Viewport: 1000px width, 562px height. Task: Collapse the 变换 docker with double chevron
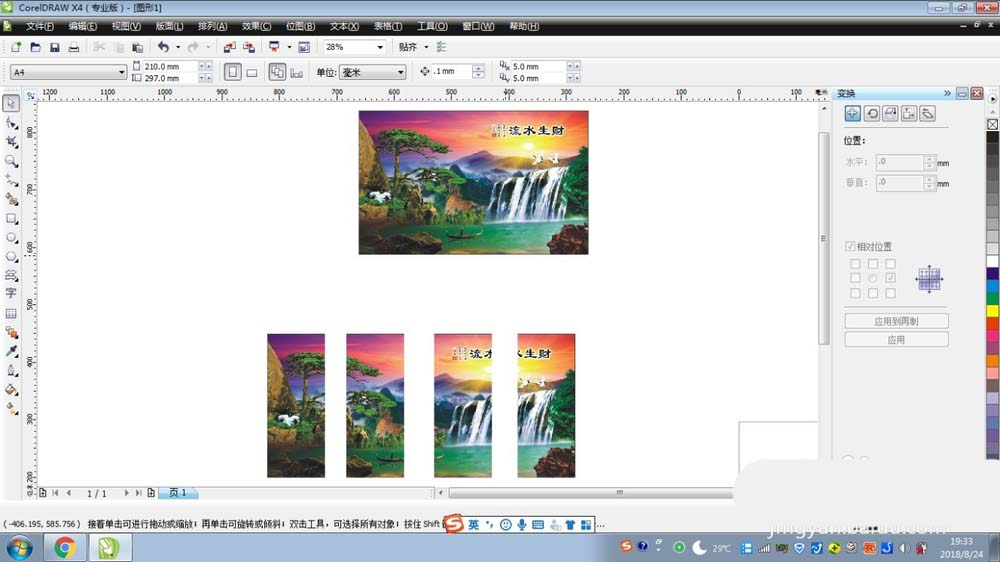947,93
